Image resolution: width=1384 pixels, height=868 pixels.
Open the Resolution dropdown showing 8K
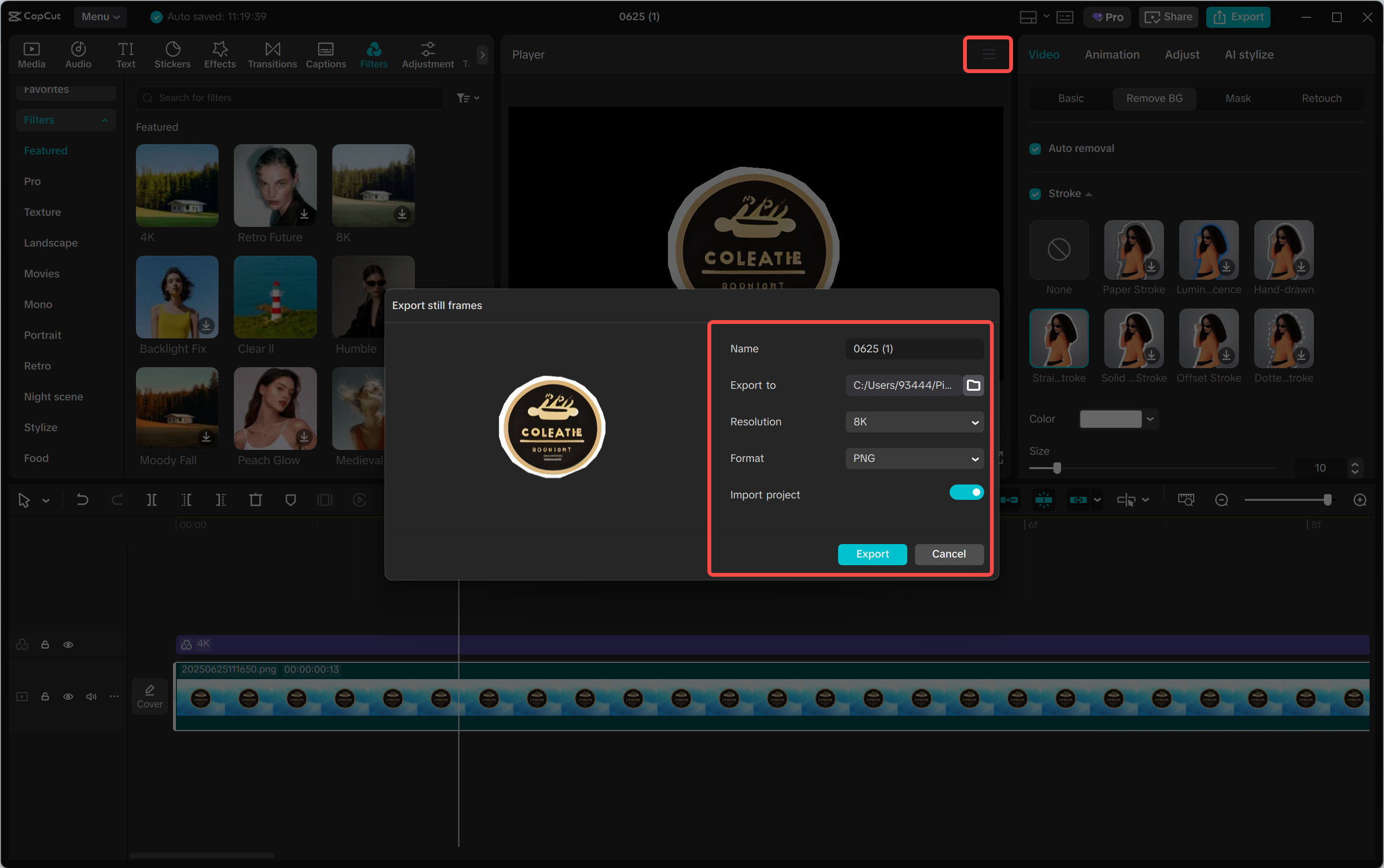(914, 422)
